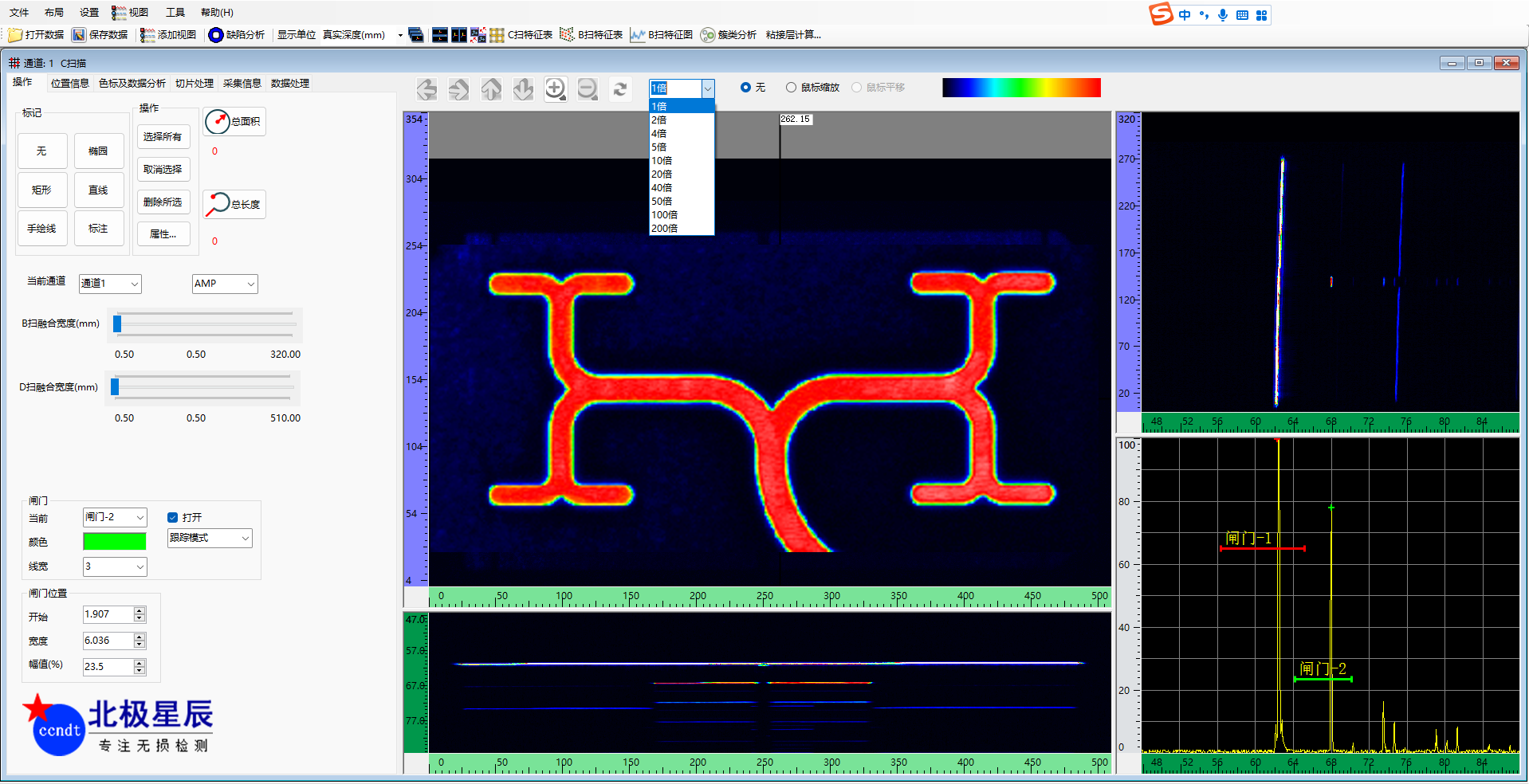Click the green gate 颜色 swatch
1529x784 pixels.
pos(115,542)
